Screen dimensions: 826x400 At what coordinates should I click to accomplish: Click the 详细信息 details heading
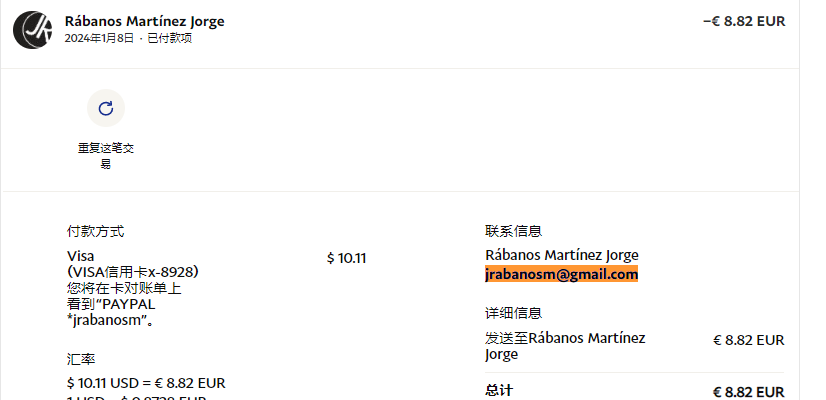click(513, 313)
